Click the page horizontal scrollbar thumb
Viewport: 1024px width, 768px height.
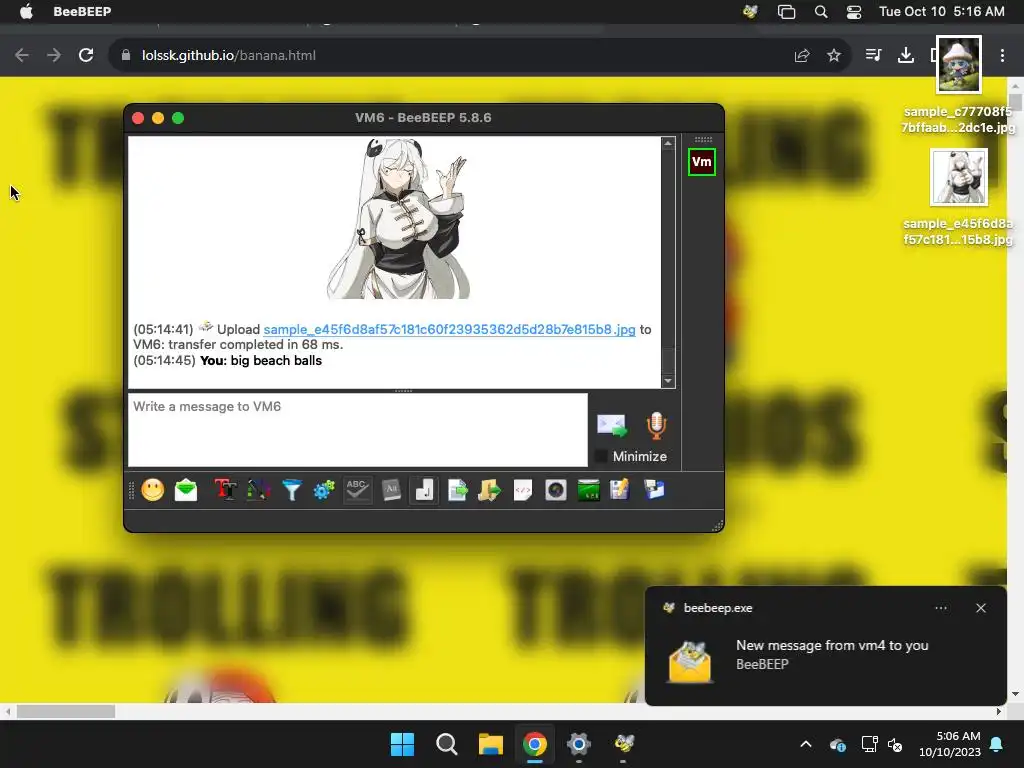65,711
